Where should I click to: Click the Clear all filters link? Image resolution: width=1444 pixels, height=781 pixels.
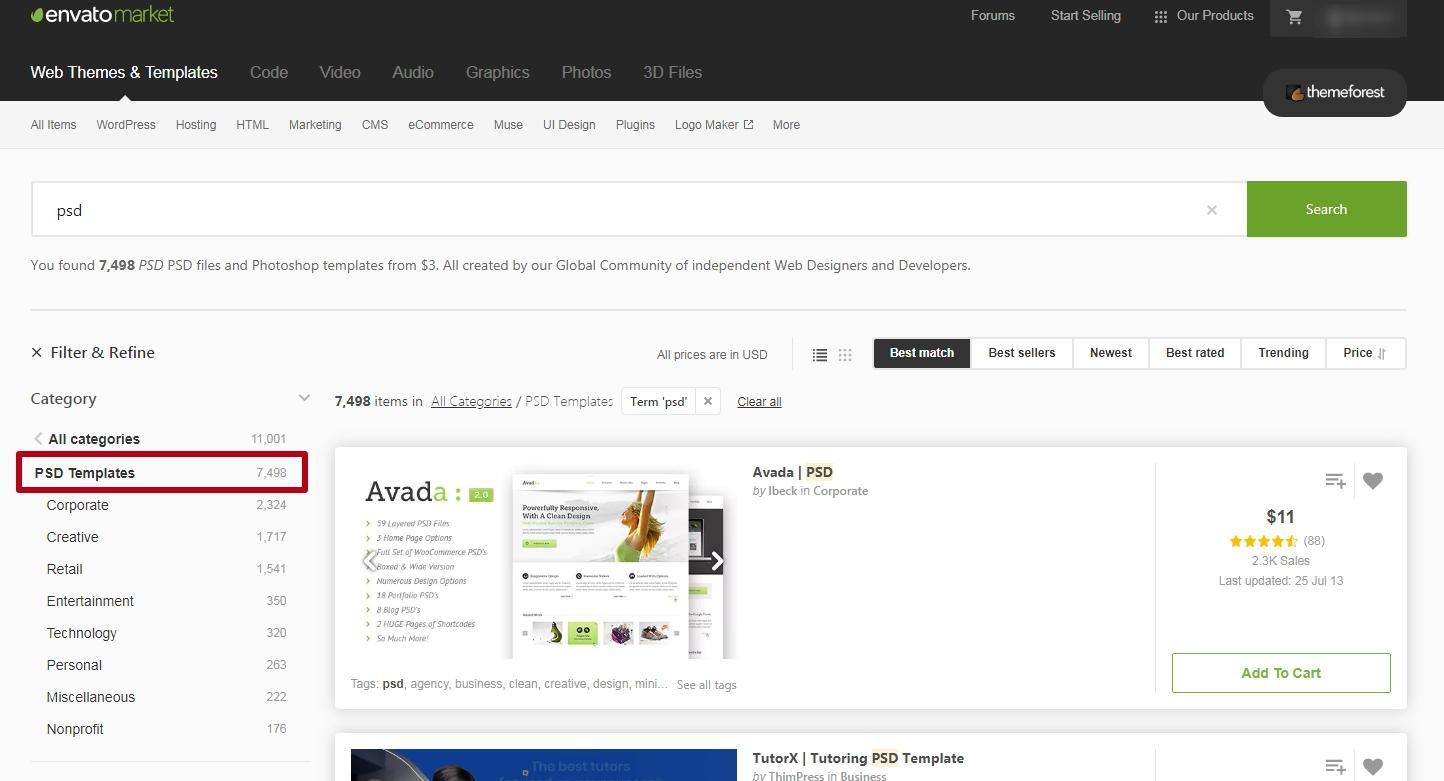coord(759,402)
